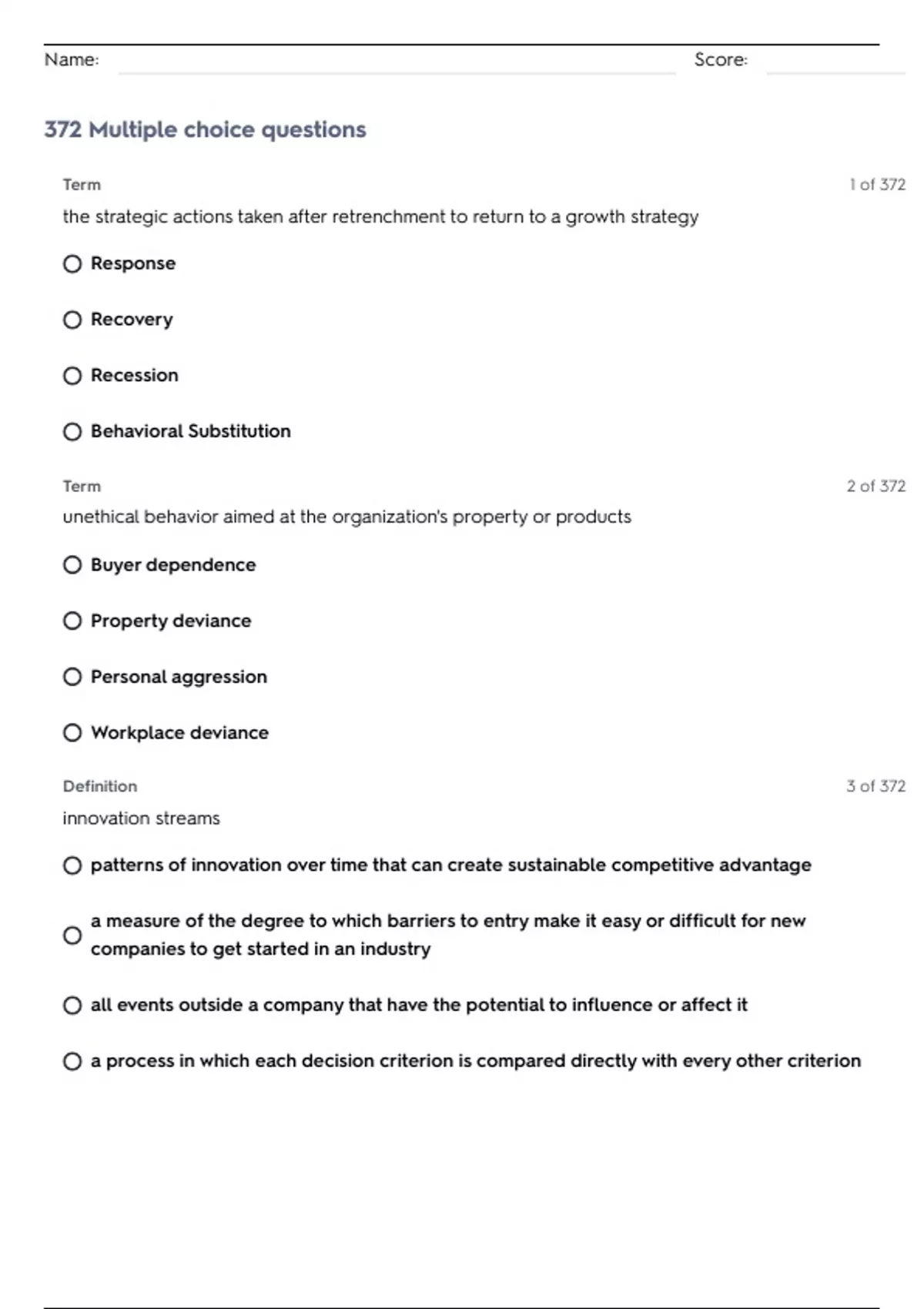Image resolution: width=924 pixels, height=1309 pixels.
Task: Select Recession as the answer
Action: click(x=72, y=376)
